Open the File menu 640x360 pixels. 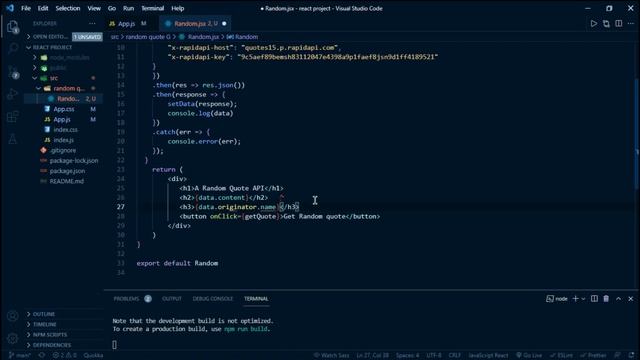pos(26,8)
